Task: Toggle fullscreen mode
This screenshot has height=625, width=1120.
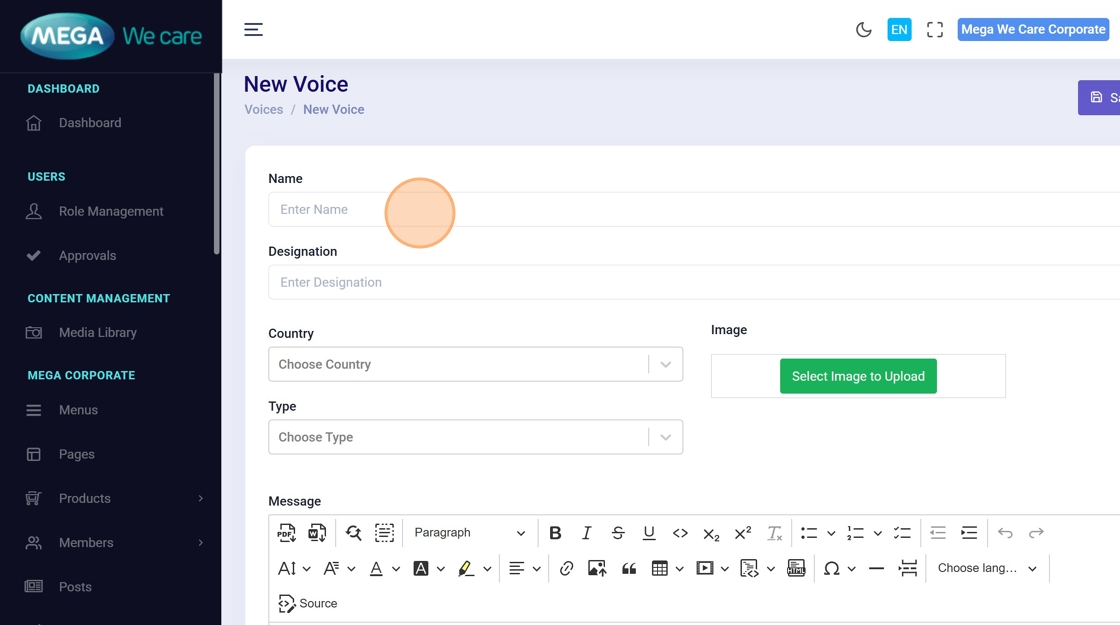Action: pyautogui.click(x=934, y=30)
